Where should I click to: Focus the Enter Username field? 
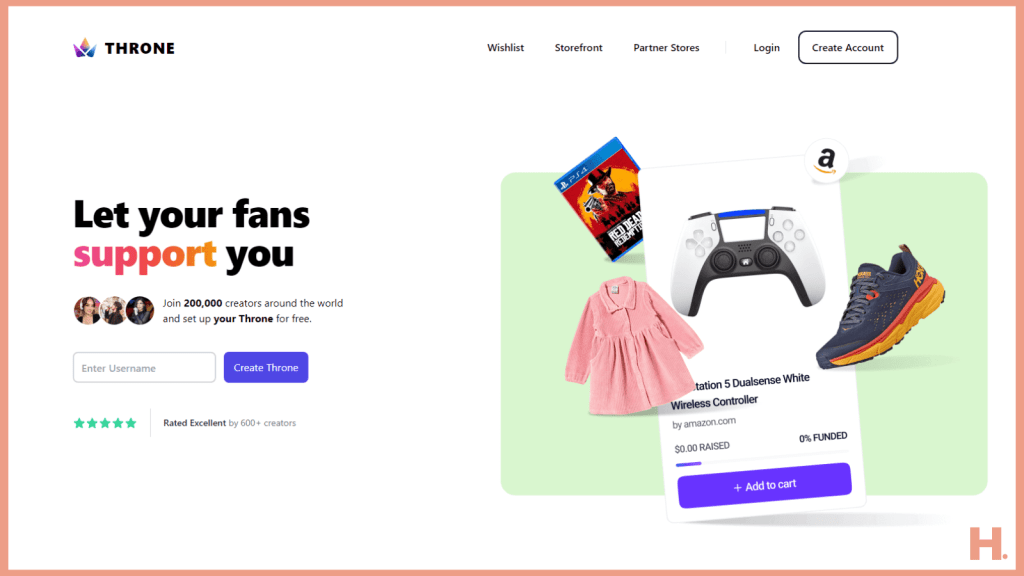144,367
